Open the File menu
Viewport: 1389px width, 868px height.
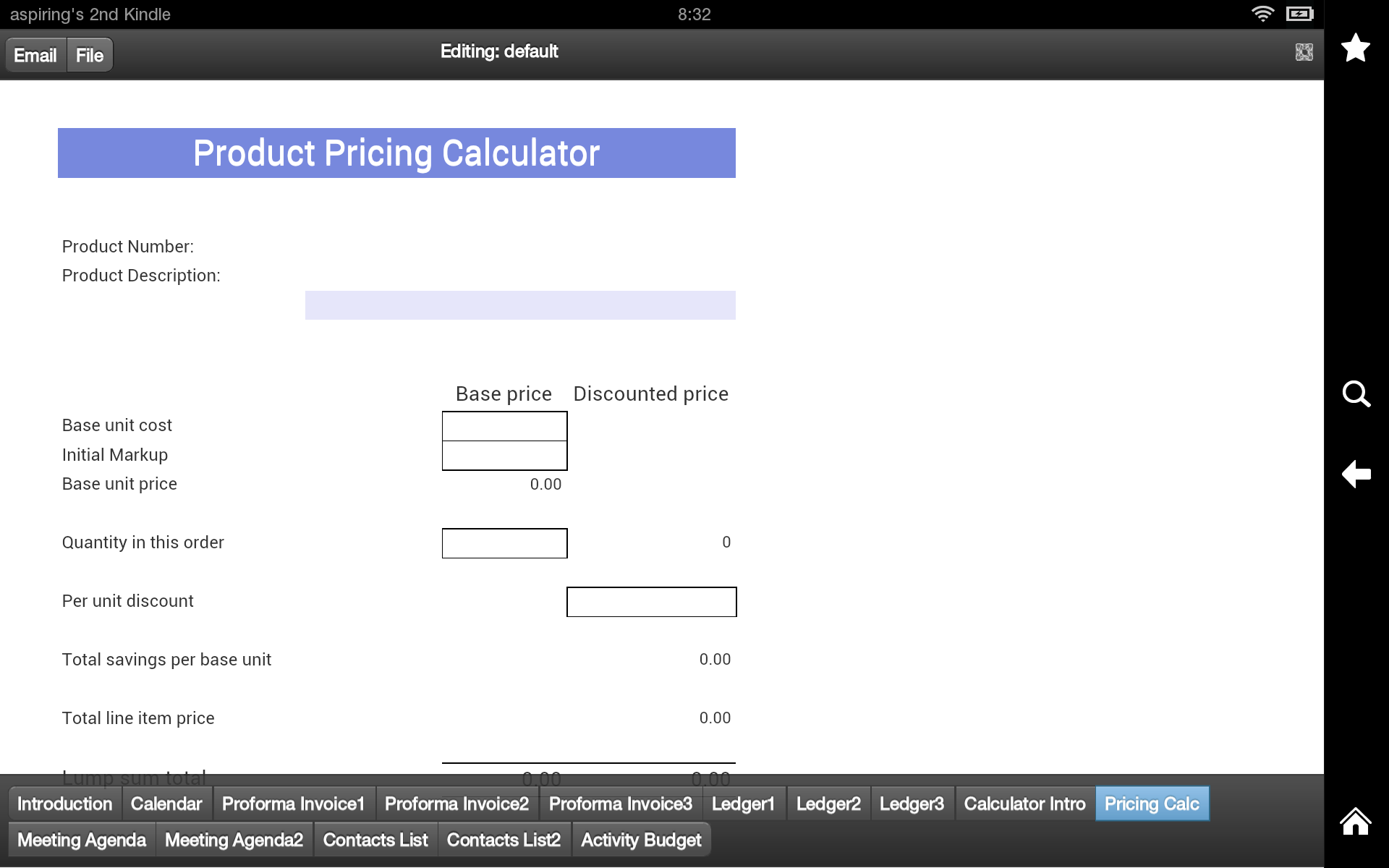pyautogui.click(x=90, y=55)
